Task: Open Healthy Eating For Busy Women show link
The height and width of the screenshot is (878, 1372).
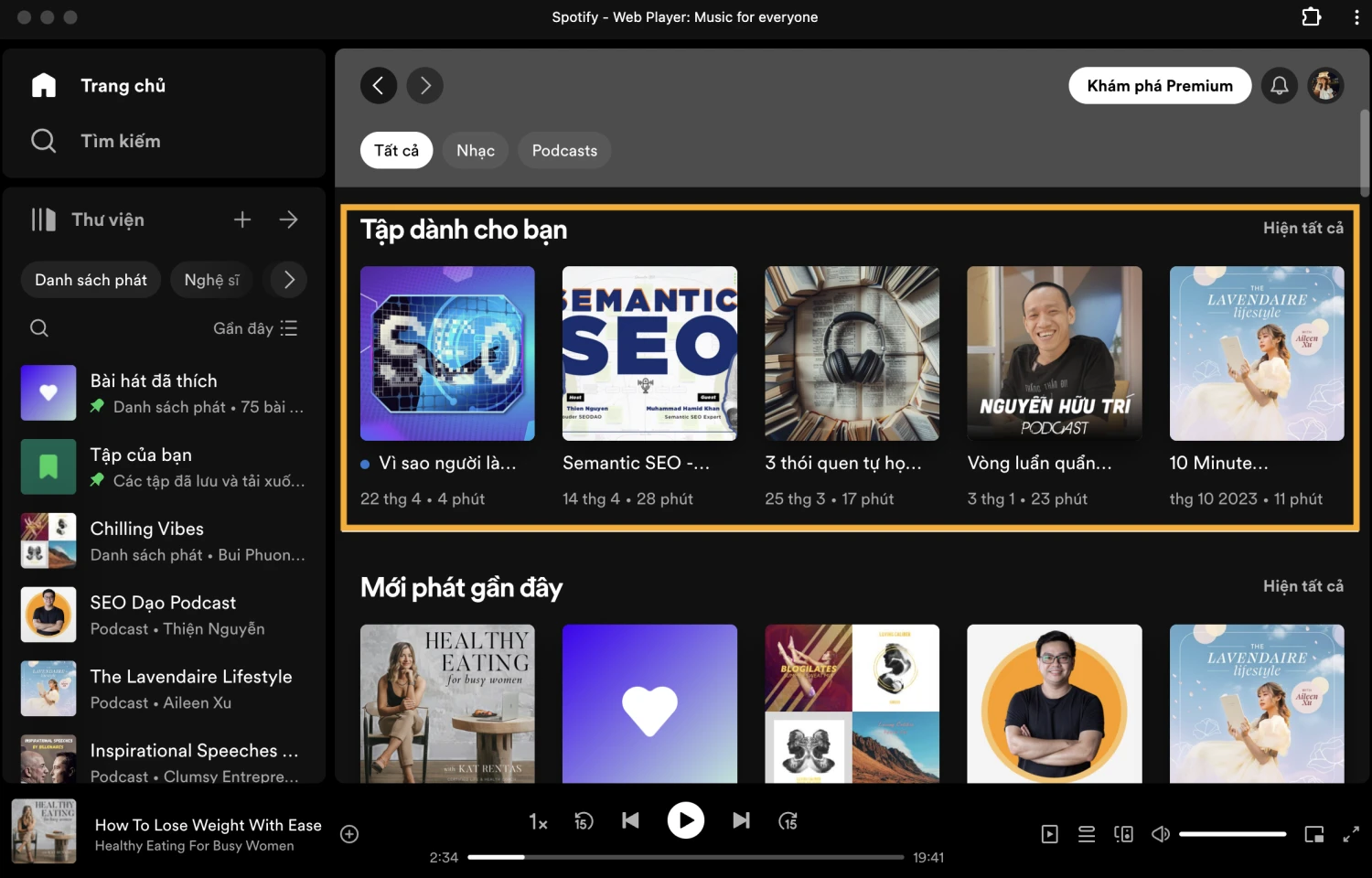Action: click(x=195, y=846)
